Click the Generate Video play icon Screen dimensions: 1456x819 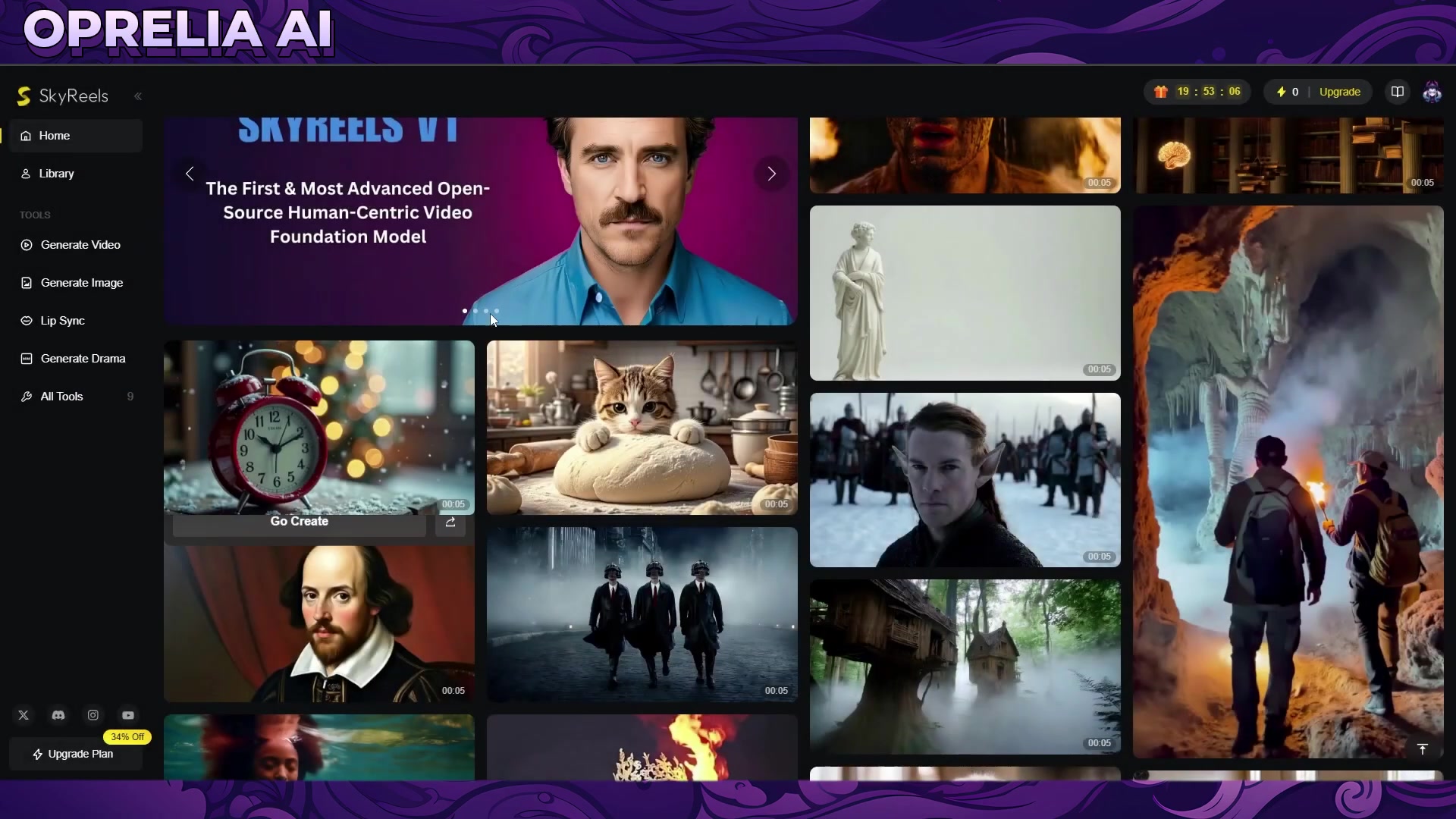[27, 245]
